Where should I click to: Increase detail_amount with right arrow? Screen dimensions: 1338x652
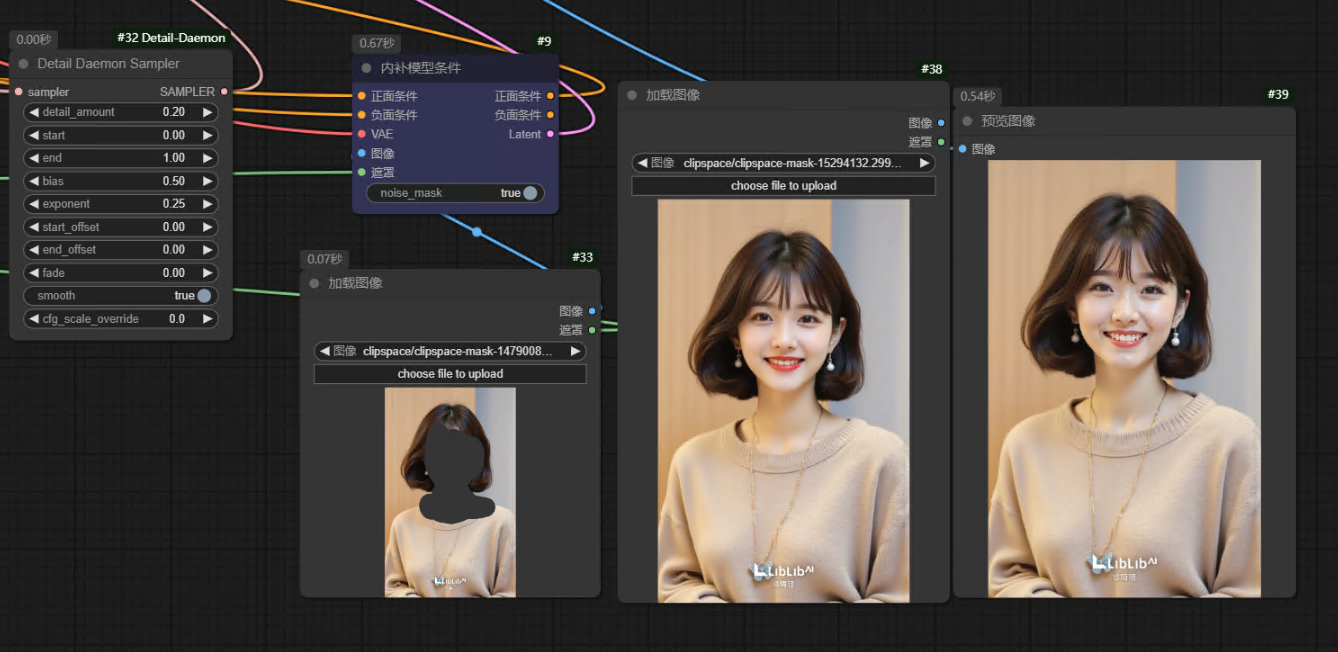pos(208,112)
